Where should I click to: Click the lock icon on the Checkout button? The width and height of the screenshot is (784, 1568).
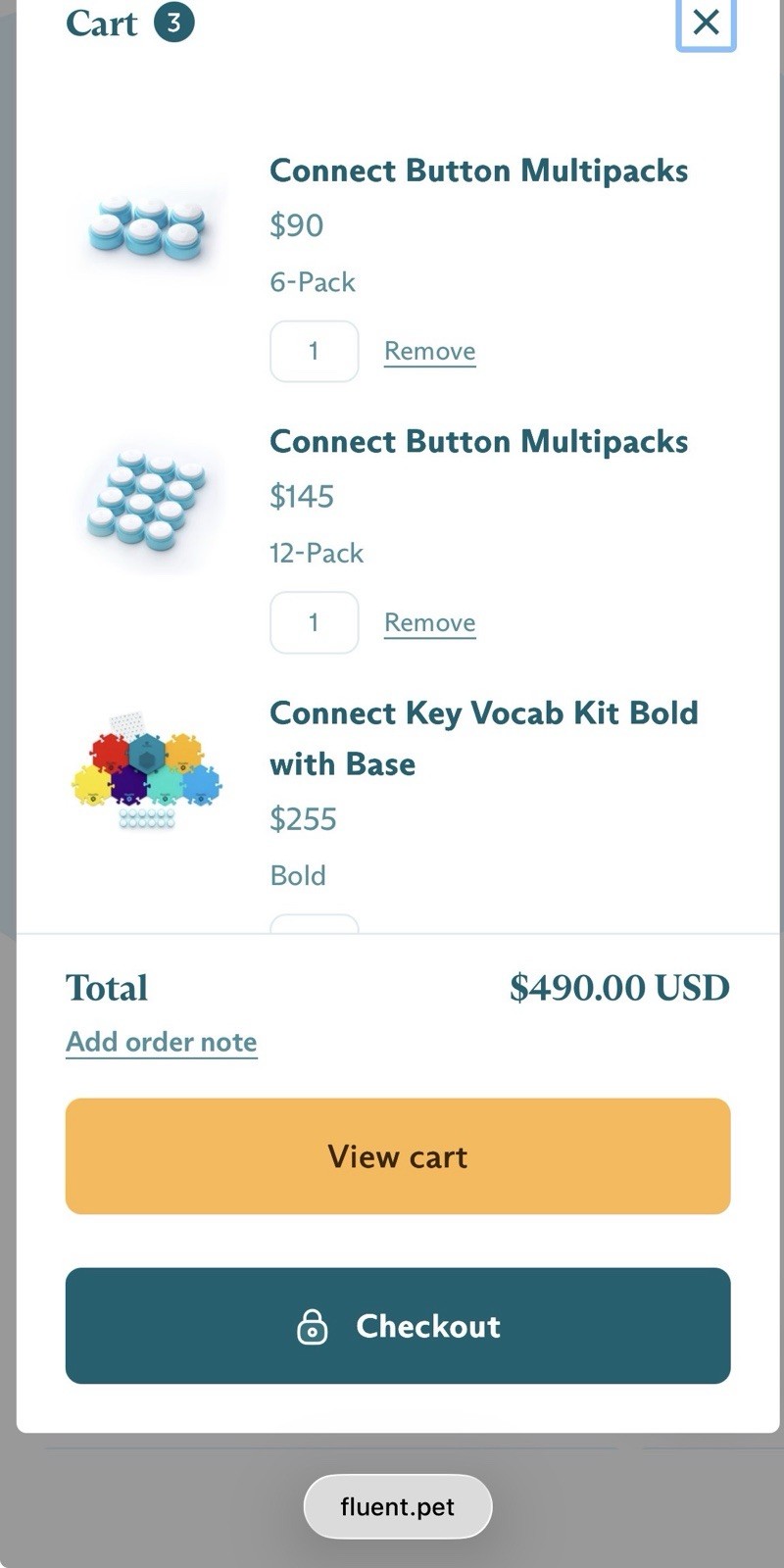point(312,1326)
